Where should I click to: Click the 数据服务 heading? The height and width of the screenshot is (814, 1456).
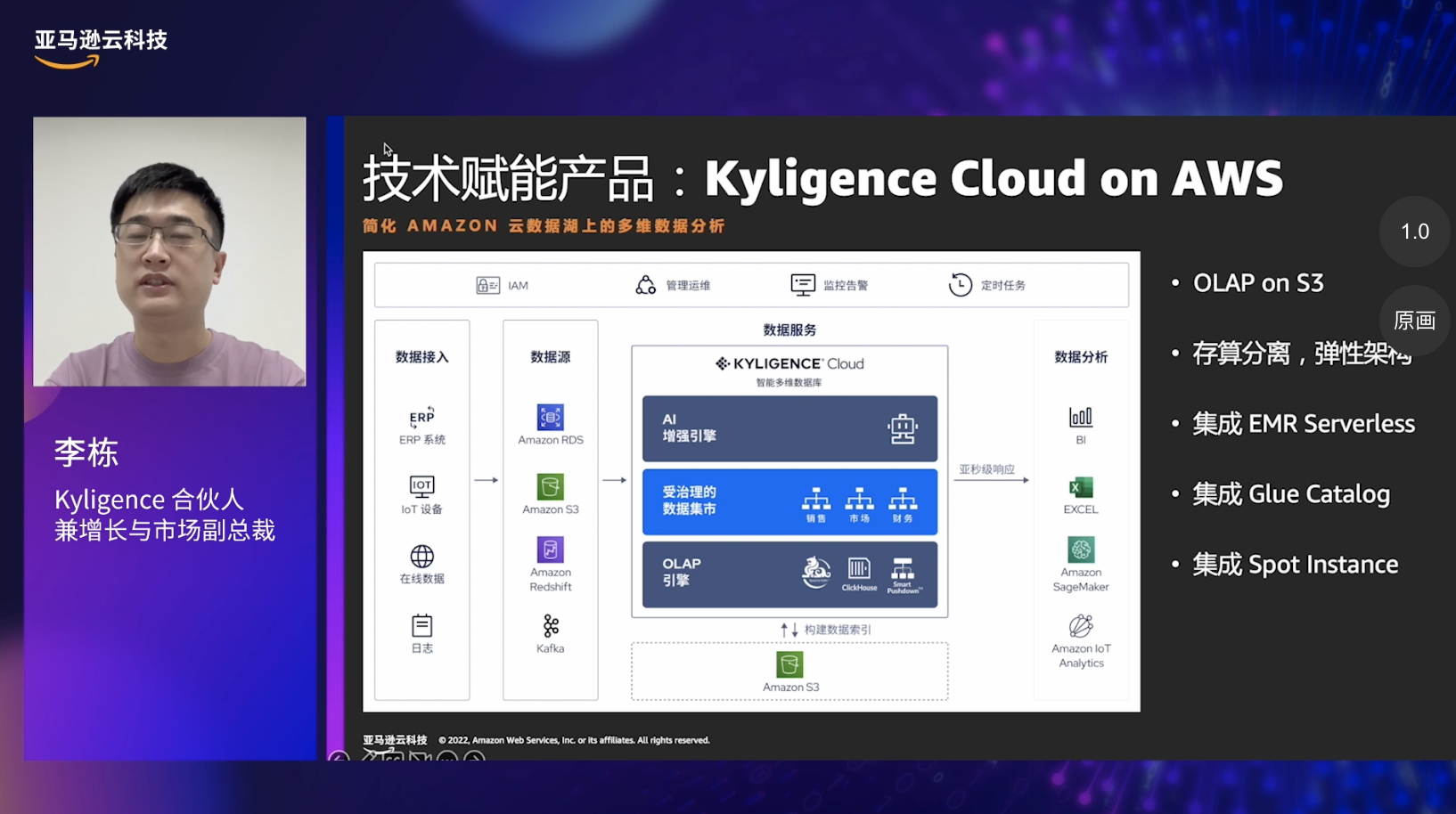[789, 330]
